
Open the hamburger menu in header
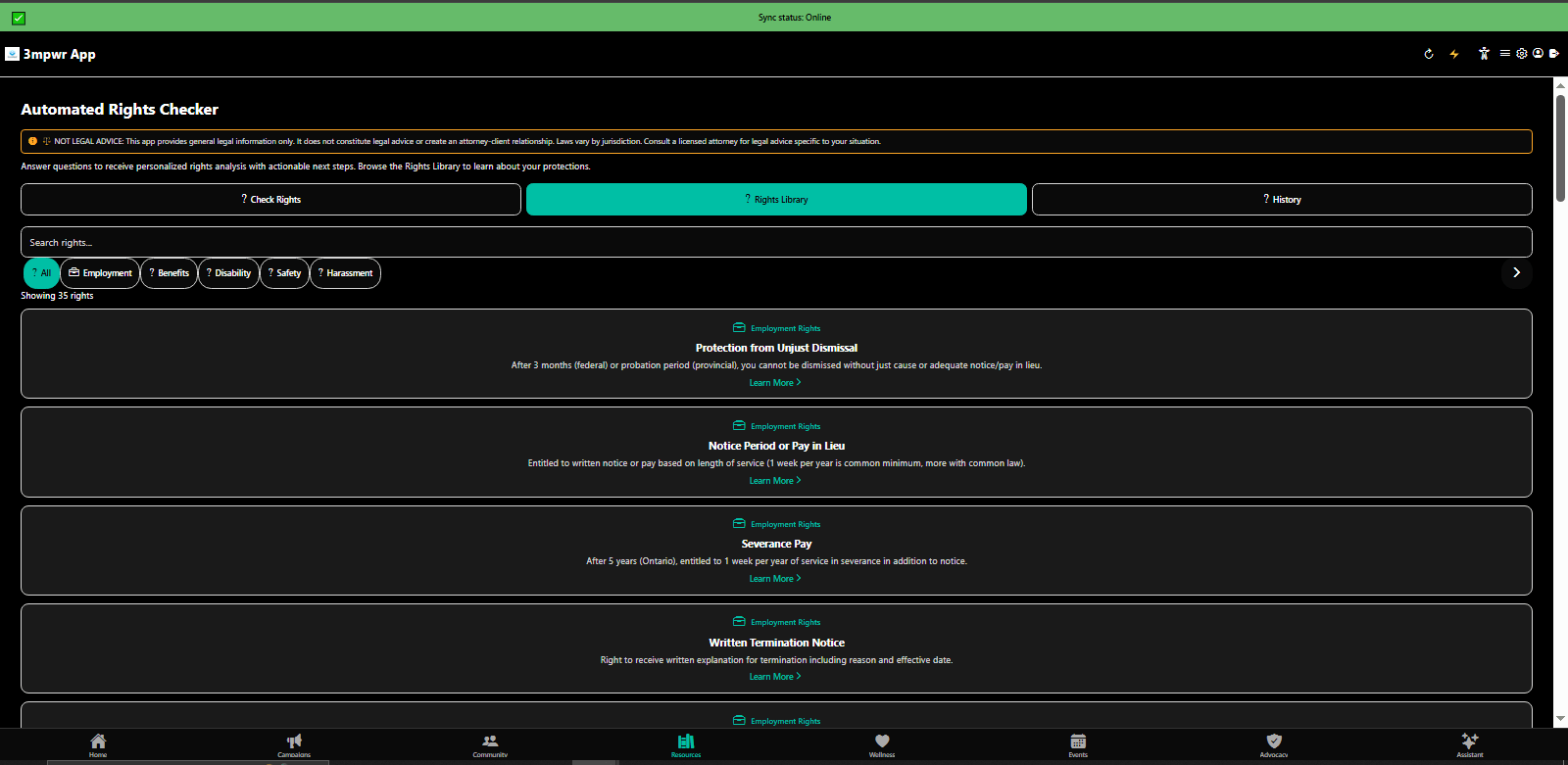pyautogui.click(x=1505, y=54)
